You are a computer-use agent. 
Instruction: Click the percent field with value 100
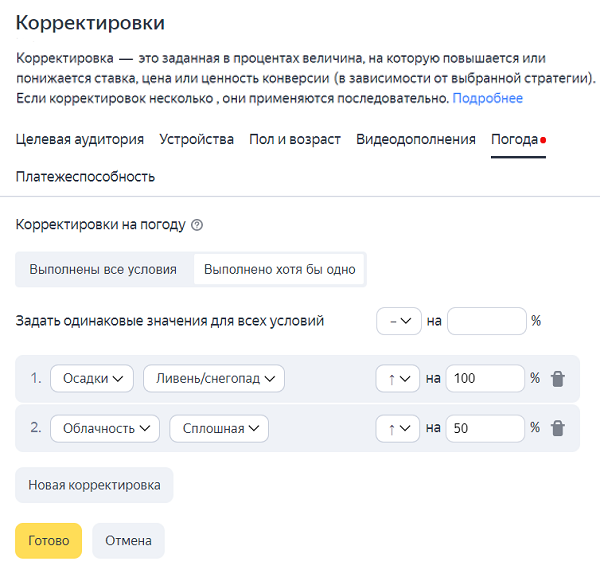(x=485, y=379)
